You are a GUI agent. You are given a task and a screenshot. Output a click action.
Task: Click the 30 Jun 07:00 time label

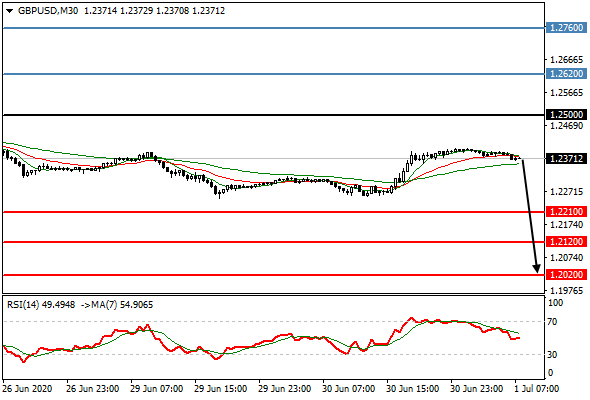(348, 389)
